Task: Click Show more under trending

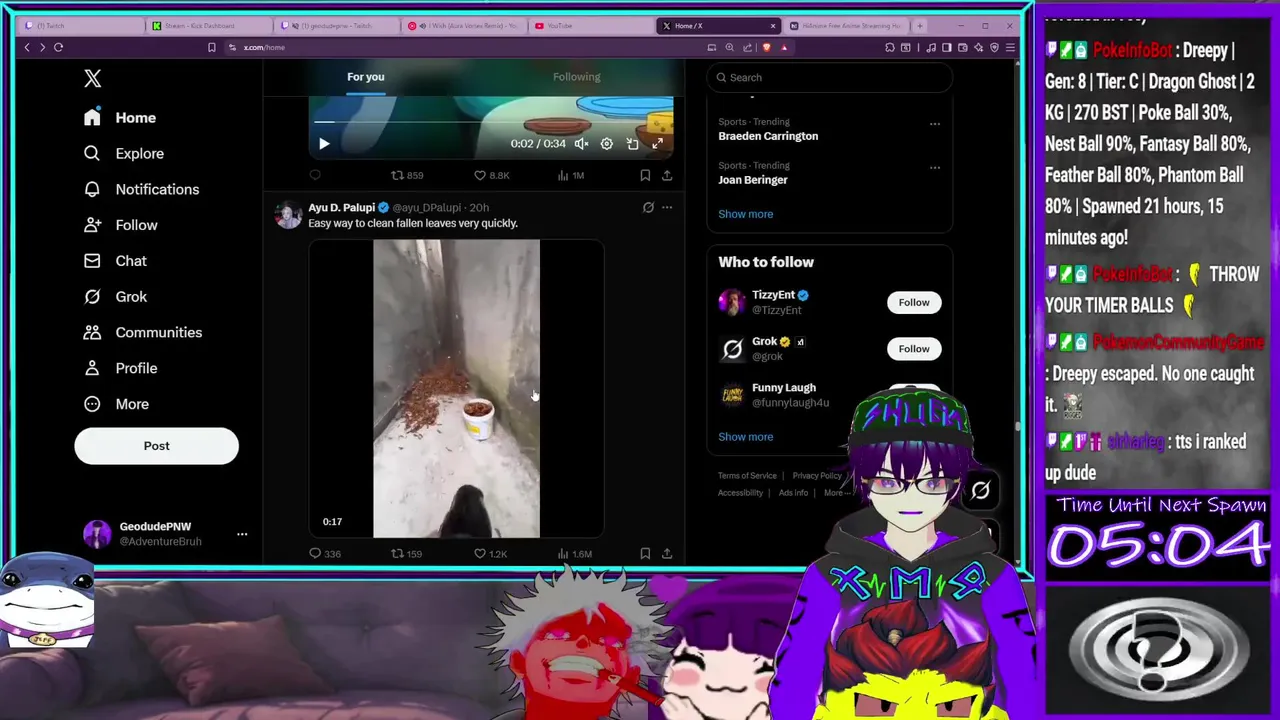Action: point(745,214)
